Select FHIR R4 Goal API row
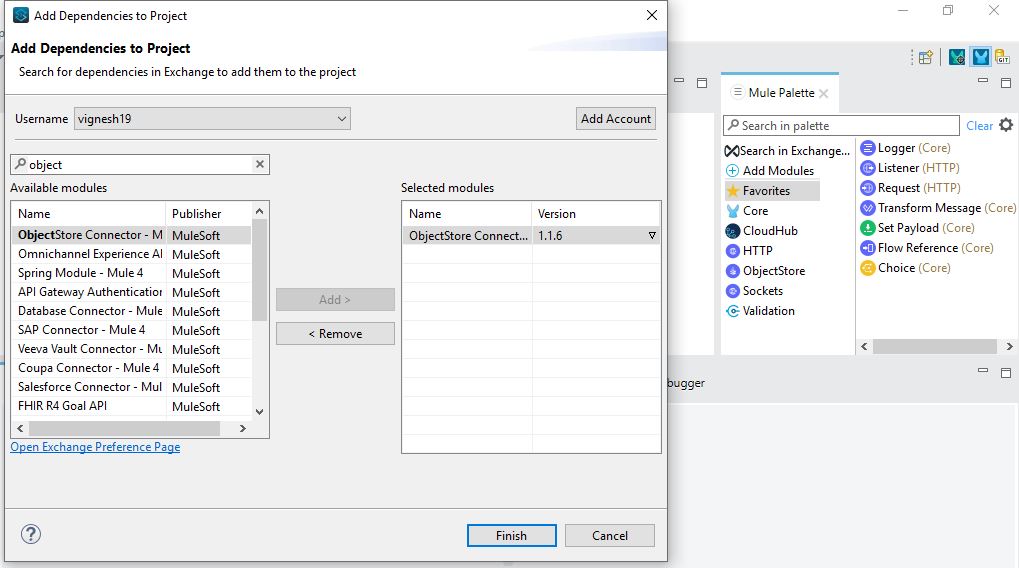 point(131,406)
